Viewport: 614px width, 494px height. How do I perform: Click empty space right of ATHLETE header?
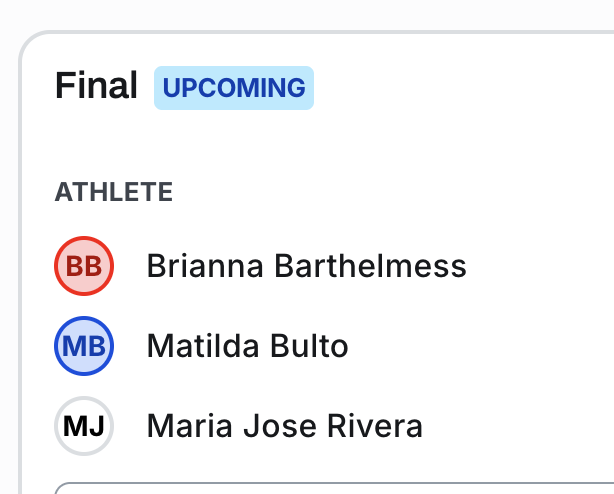380,192
